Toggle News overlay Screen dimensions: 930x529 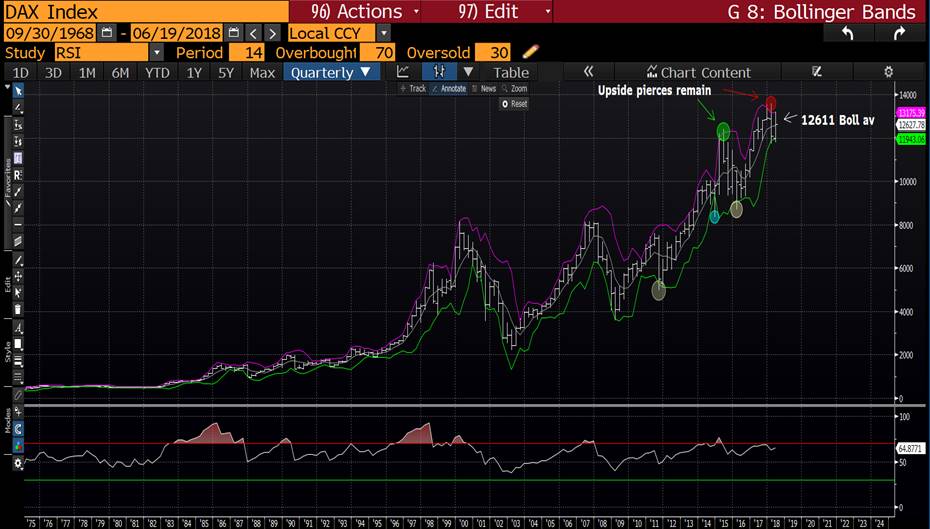484,88
